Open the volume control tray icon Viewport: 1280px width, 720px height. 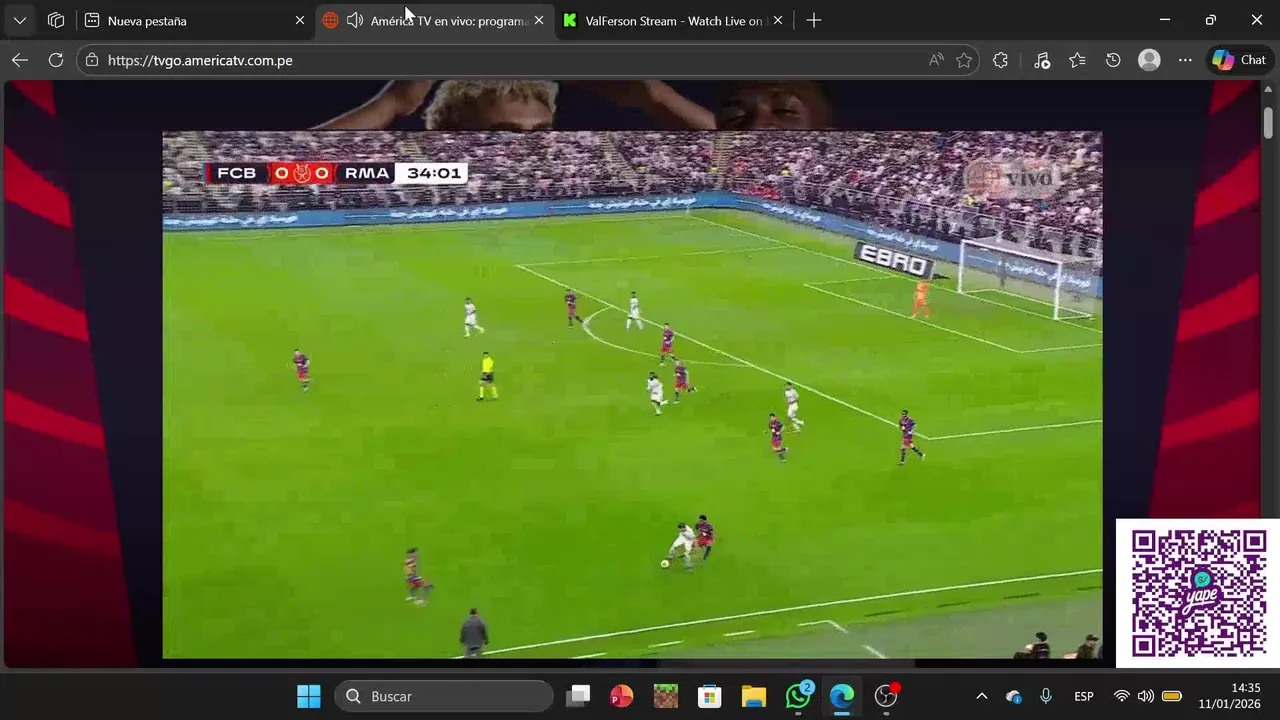pos(1146,696)
